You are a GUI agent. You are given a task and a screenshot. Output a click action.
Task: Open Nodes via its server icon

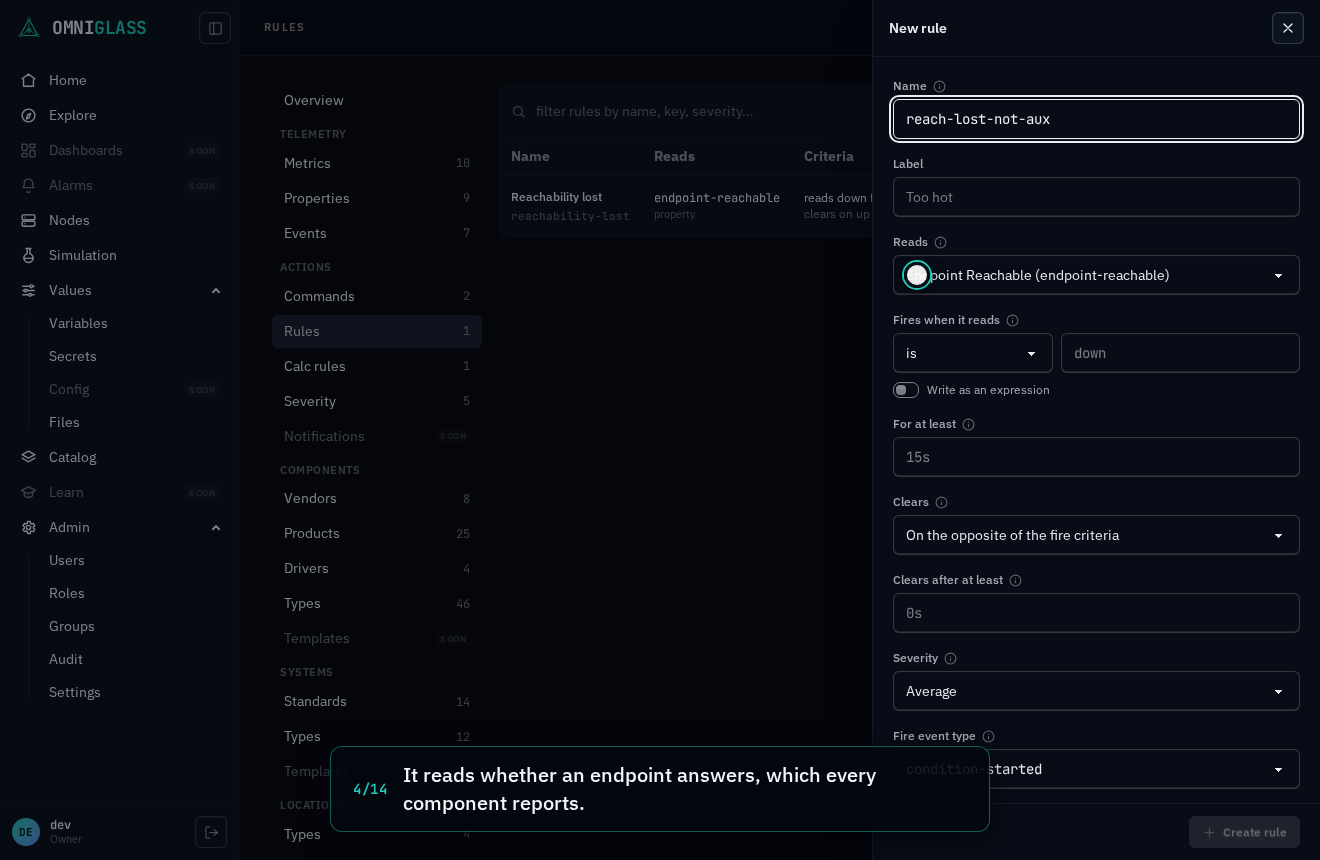[x=29, y=220]
